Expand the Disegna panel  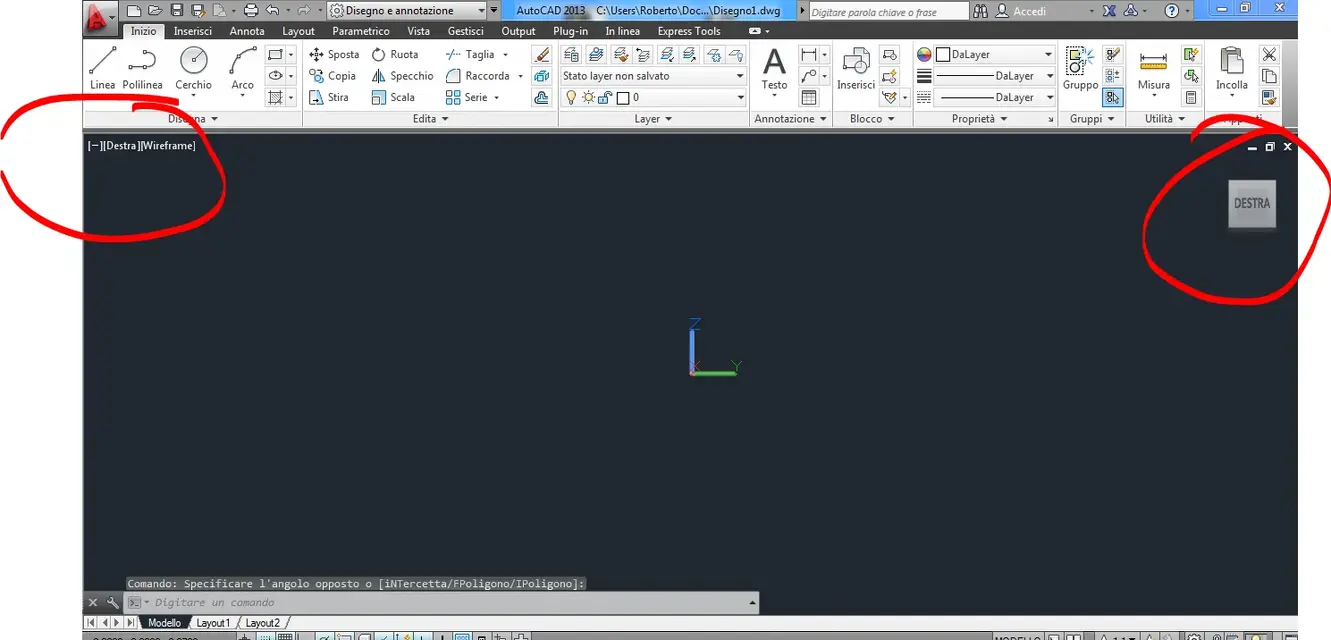(213, 118)
